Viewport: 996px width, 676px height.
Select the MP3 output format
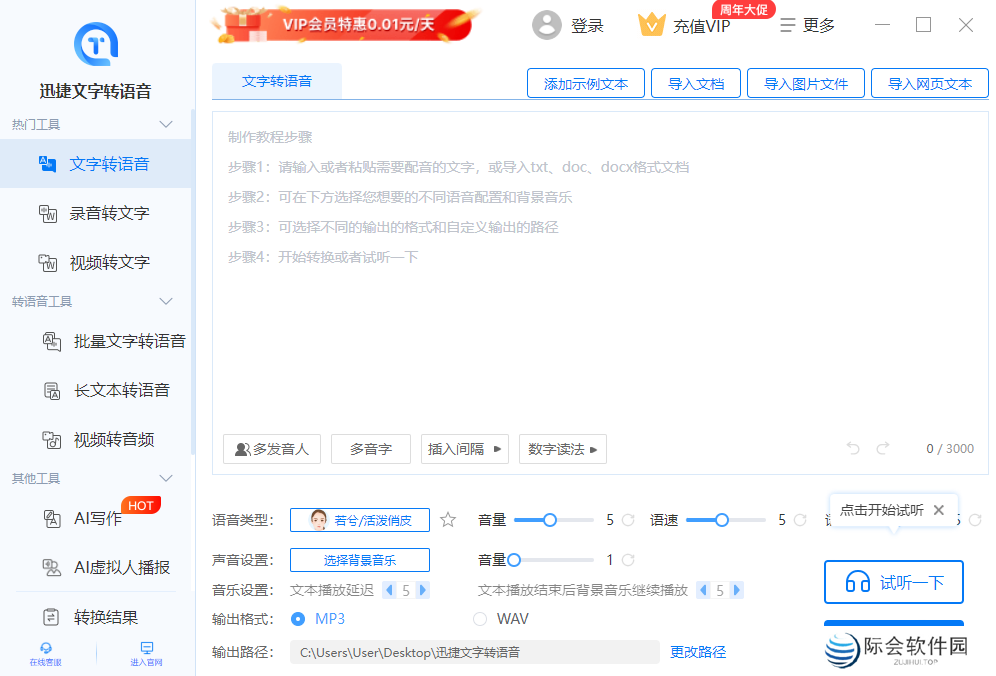pos(298,618)
